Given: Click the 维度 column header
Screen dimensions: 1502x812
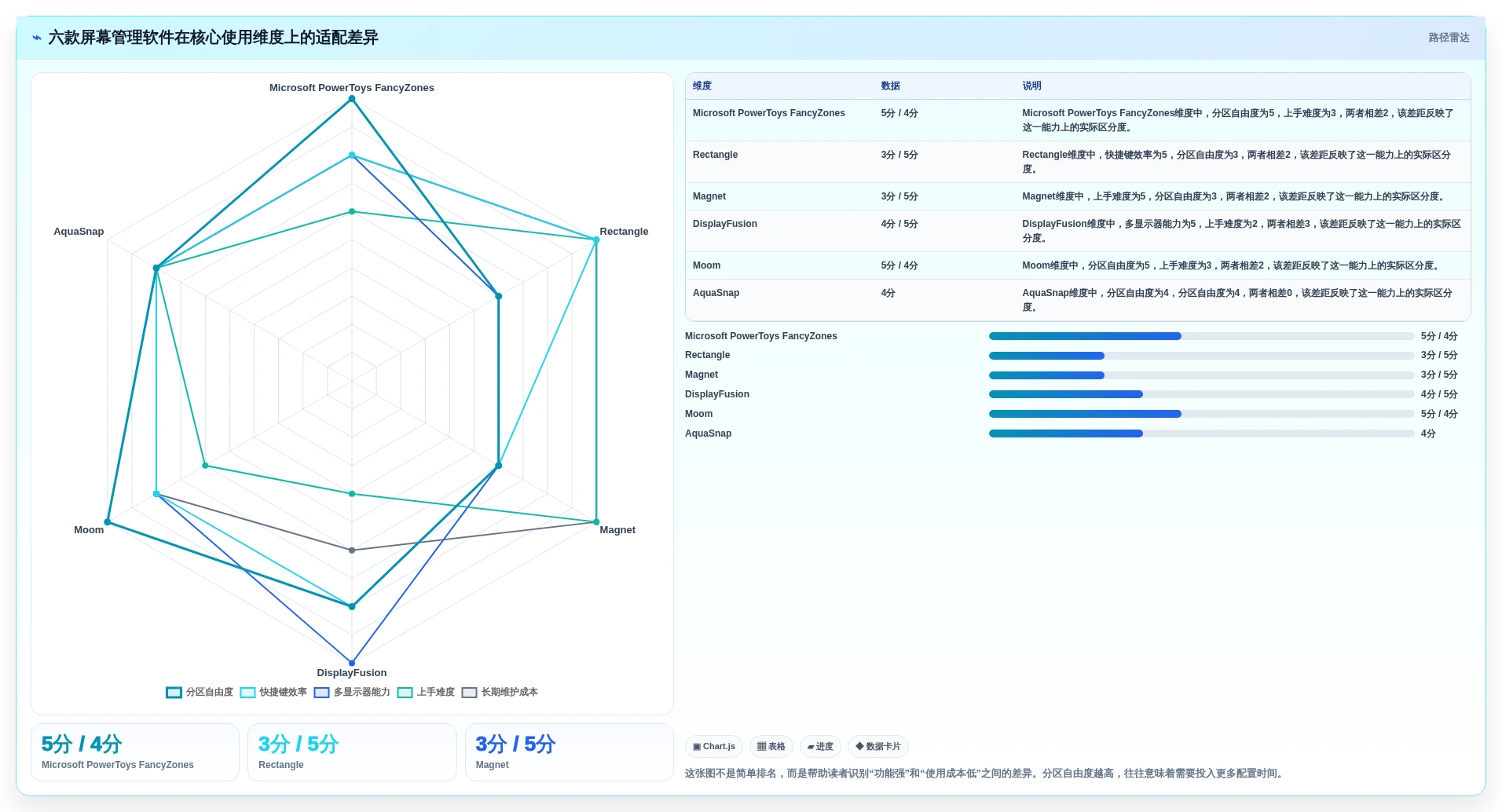Looking at the screenshot, I should [702, 86].
